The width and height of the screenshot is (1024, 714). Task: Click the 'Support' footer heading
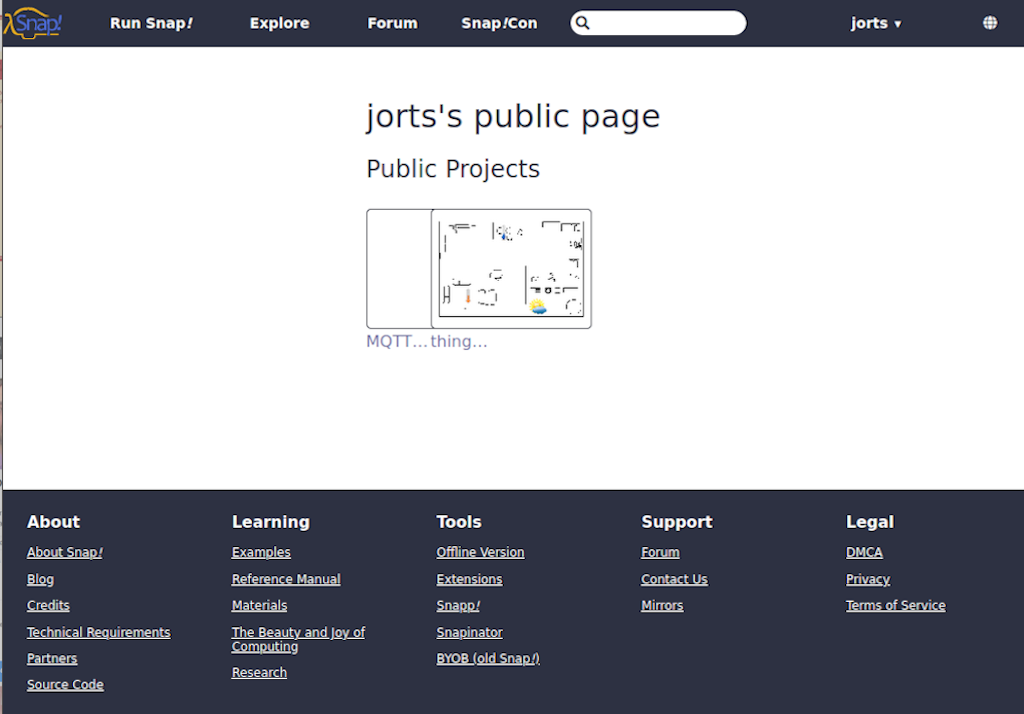677,522
